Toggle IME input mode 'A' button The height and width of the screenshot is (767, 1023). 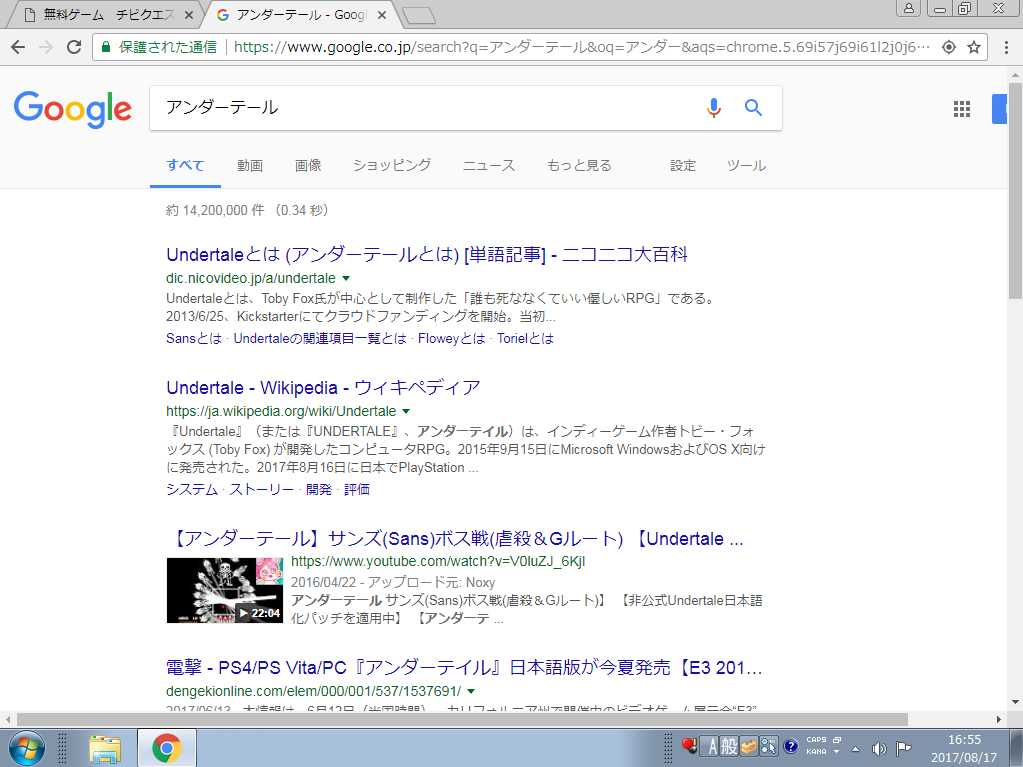tap(714, 746)
